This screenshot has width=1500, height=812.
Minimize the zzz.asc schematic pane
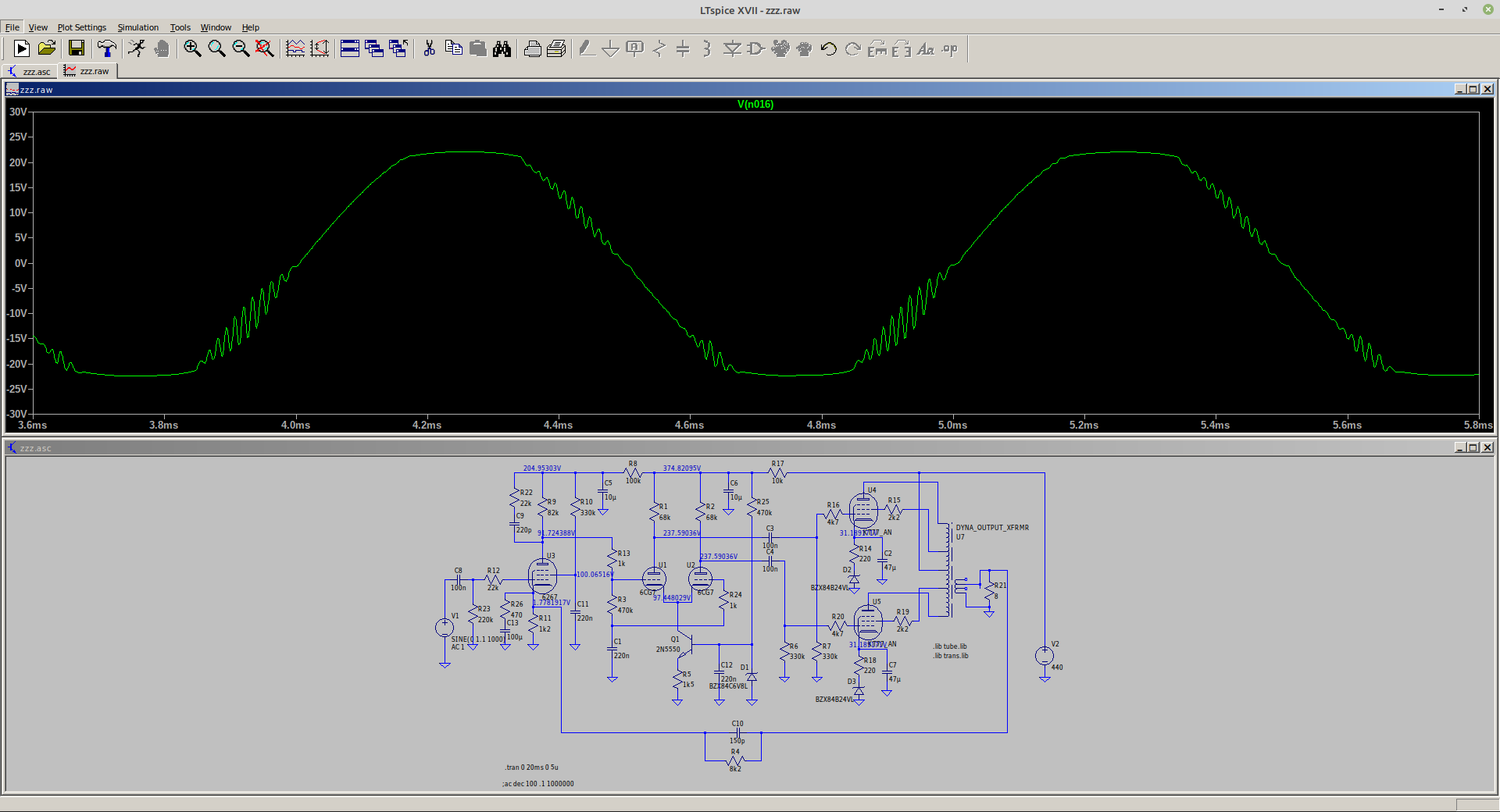1459,447
